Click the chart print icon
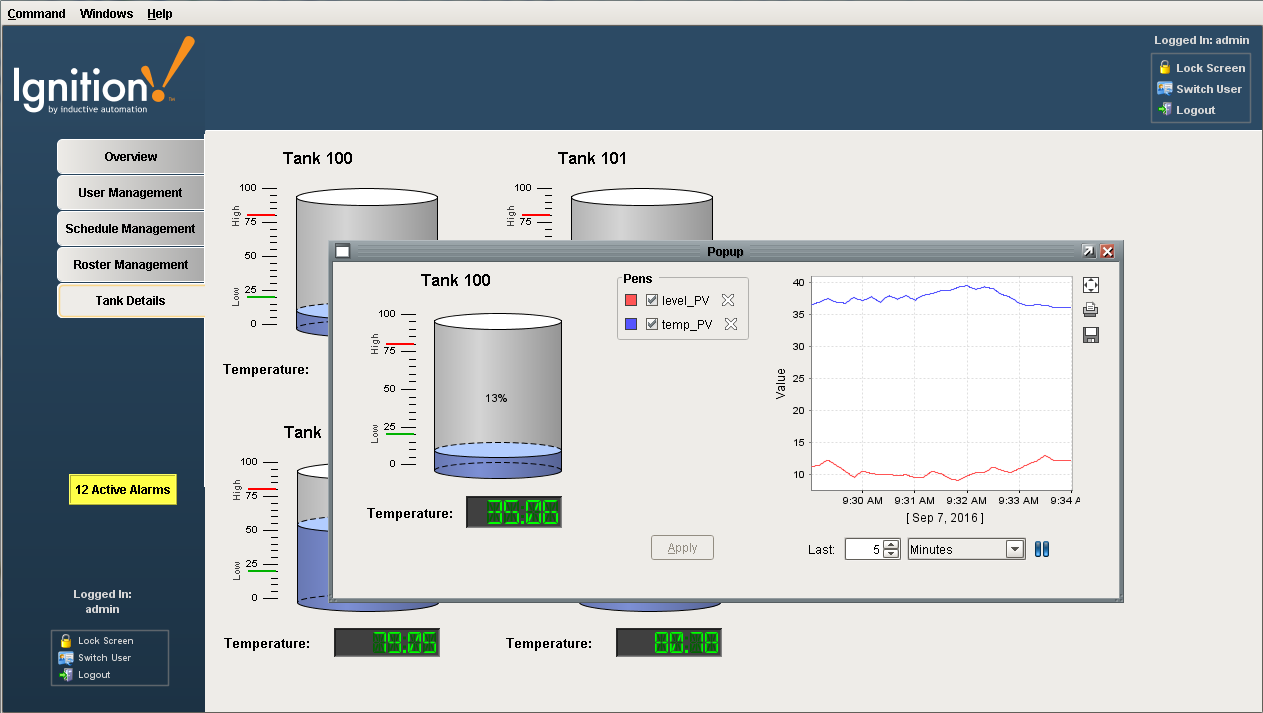 pos(1091,310)
